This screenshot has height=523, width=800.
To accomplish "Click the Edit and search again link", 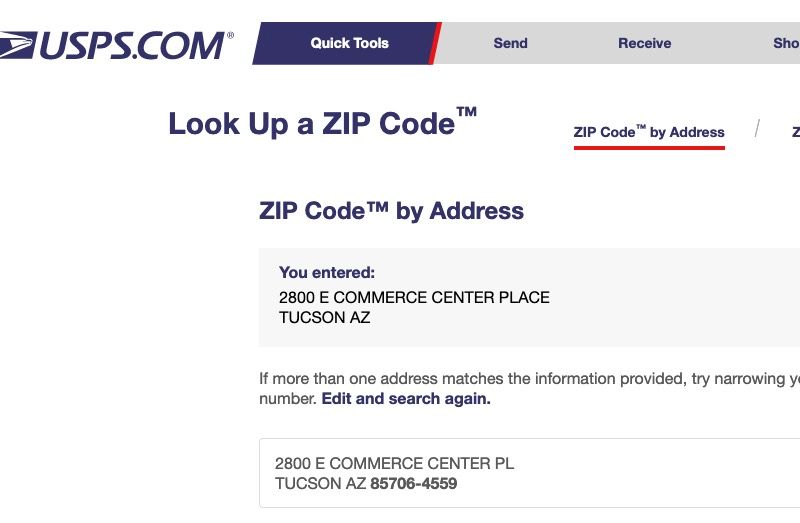I will pos(406,399).
